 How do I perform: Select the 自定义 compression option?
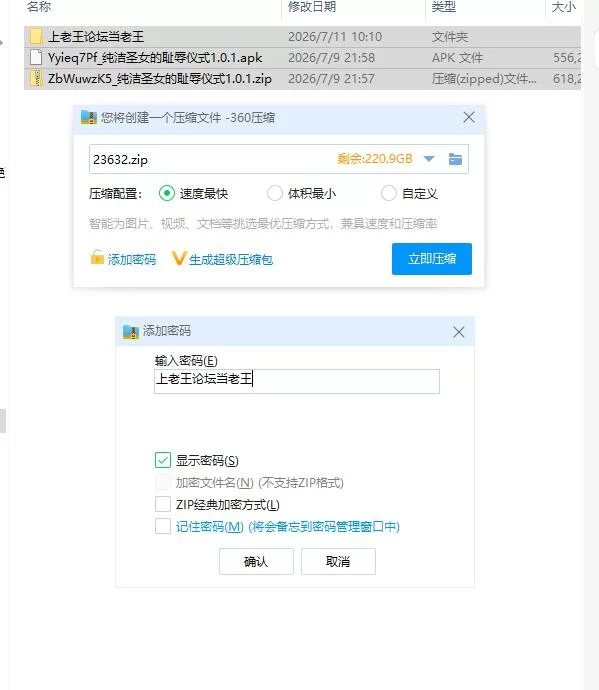(x=389, y=193)
